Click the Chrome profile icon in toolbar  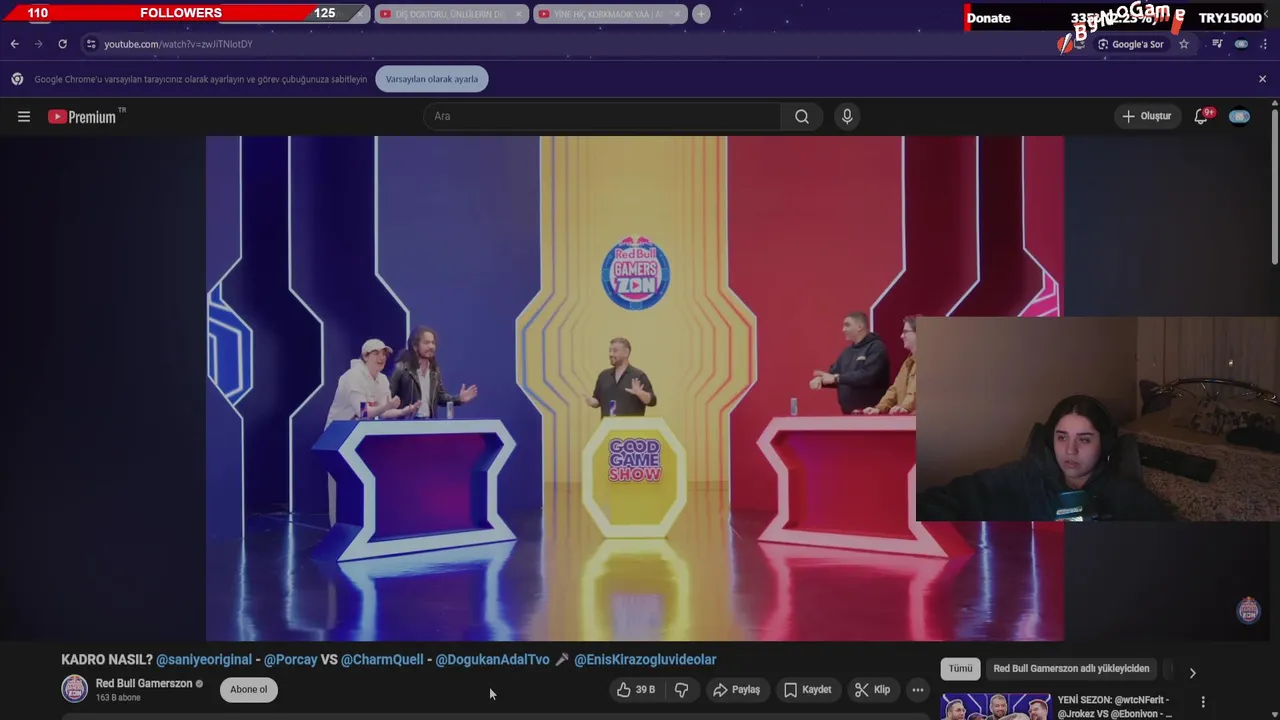pyautogui.click(x=1241, y=44)
